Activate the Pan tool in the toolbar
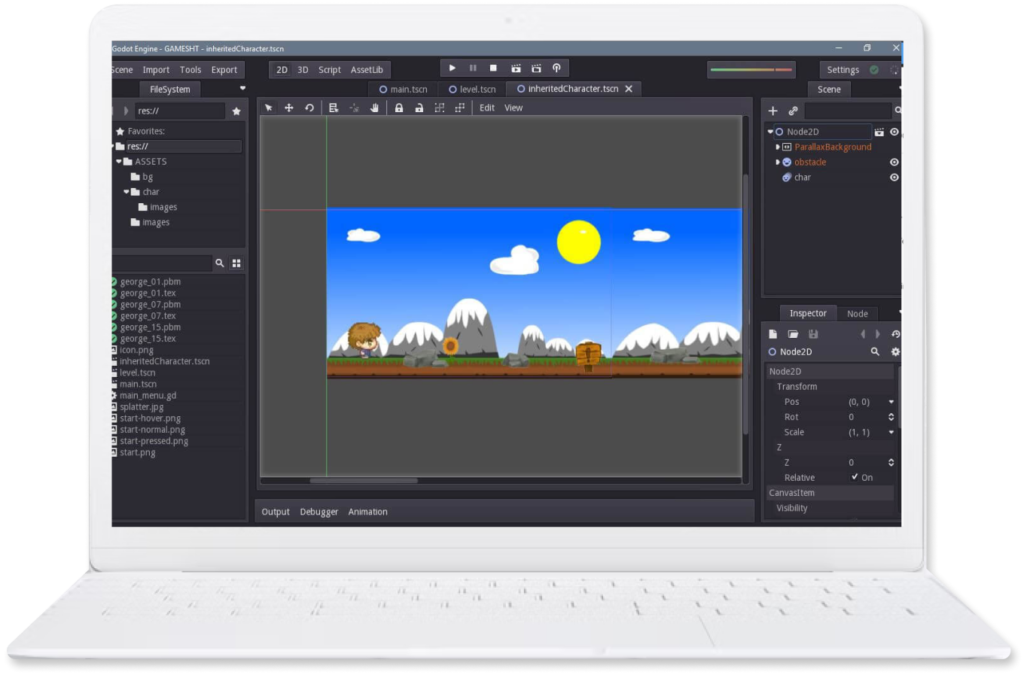Viewport: 1024px width, 675px height. (375, 107)
